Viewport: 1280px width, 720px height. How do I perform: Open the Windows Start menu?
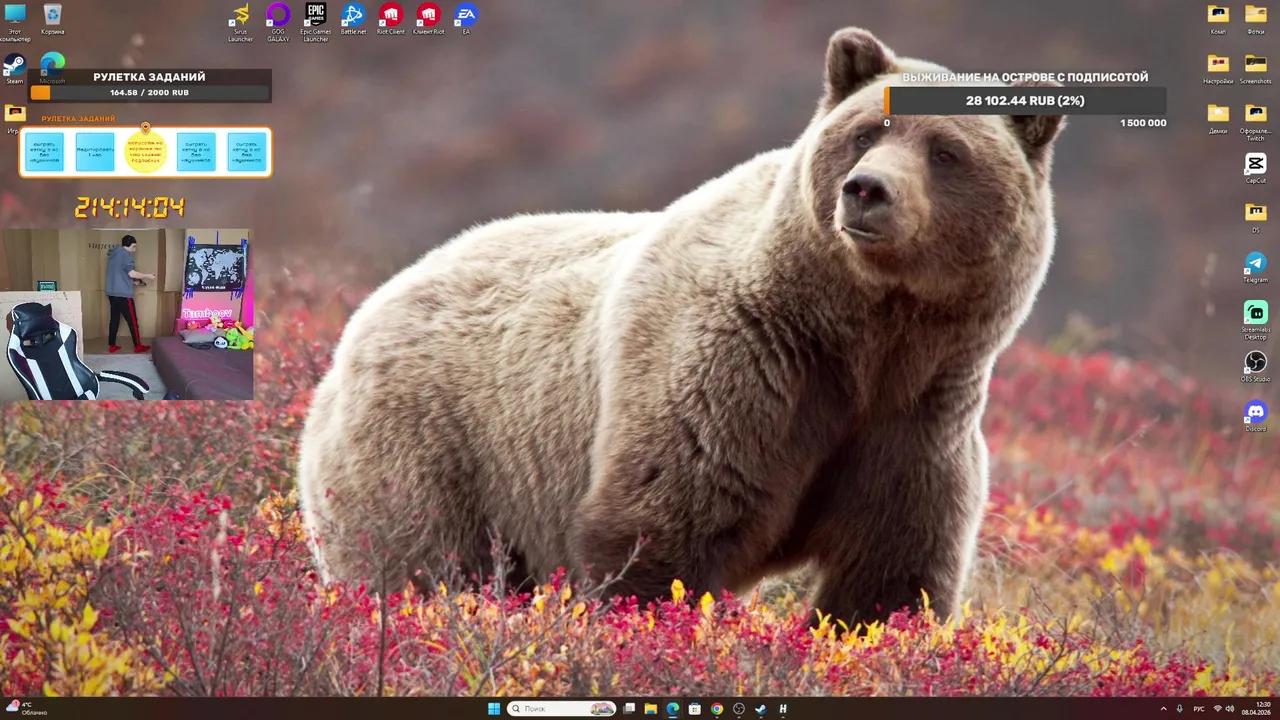[x=494, y=709]
